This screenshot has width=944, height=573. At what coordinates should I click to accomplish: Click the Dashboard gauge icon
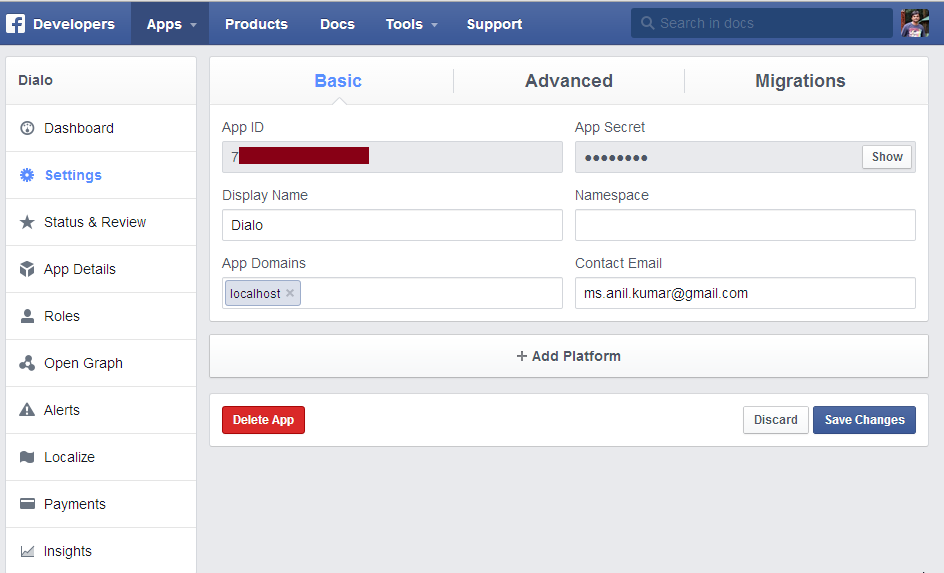click(x=27, y=128)
